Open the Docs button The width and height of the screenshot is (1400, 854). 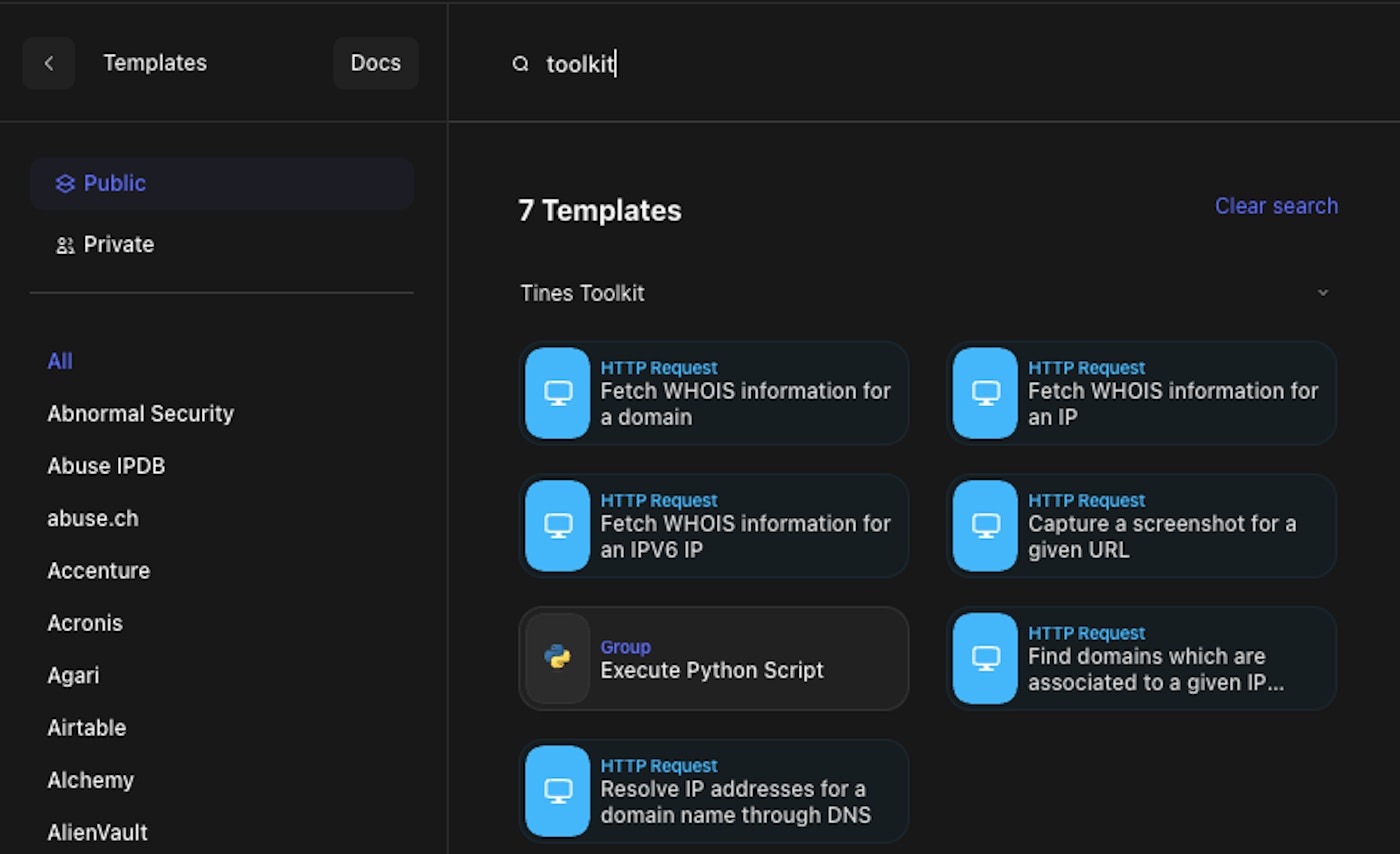coord(375,63)
